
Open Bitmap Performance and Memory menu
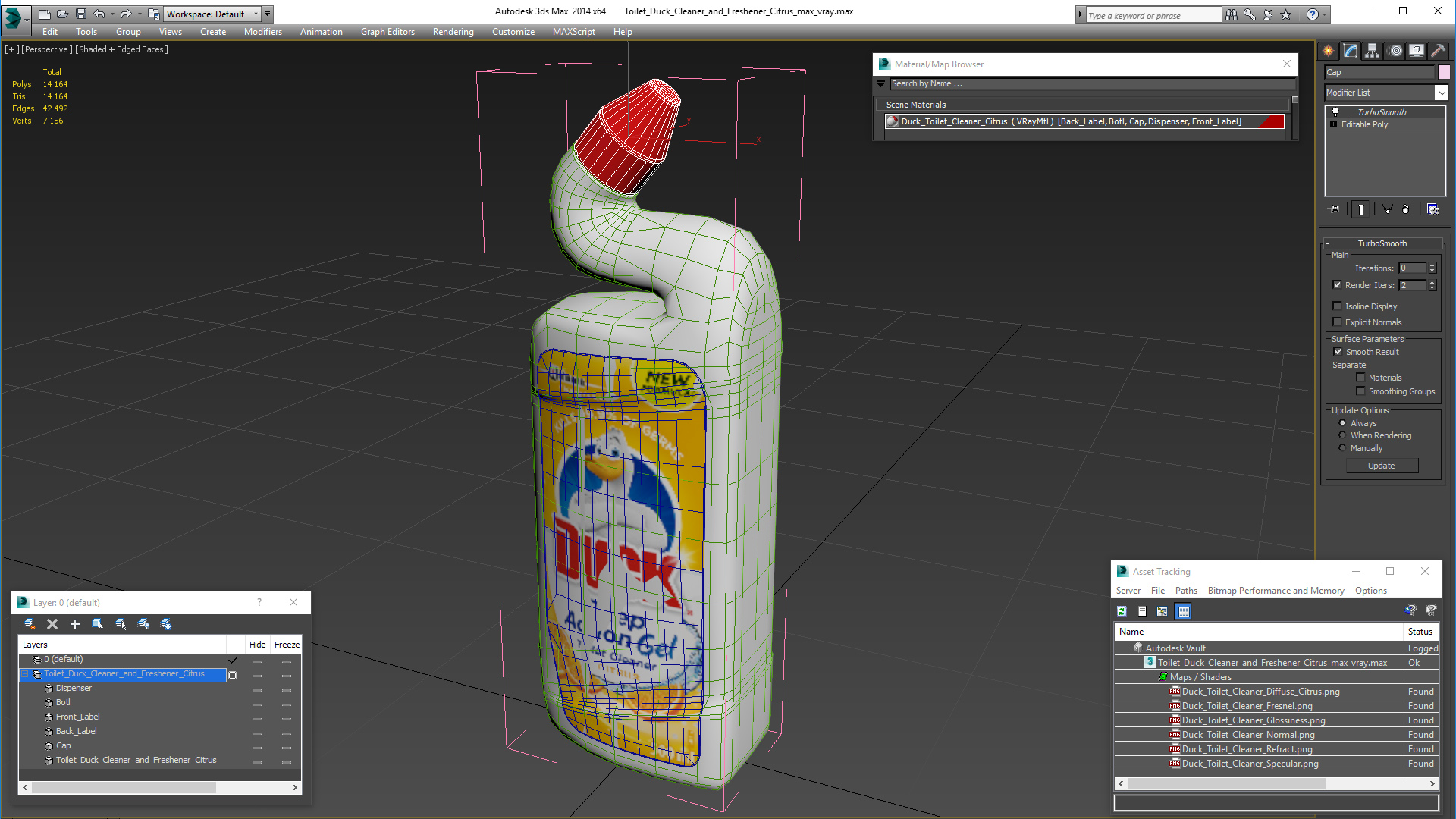click(x=1276, y=591)
